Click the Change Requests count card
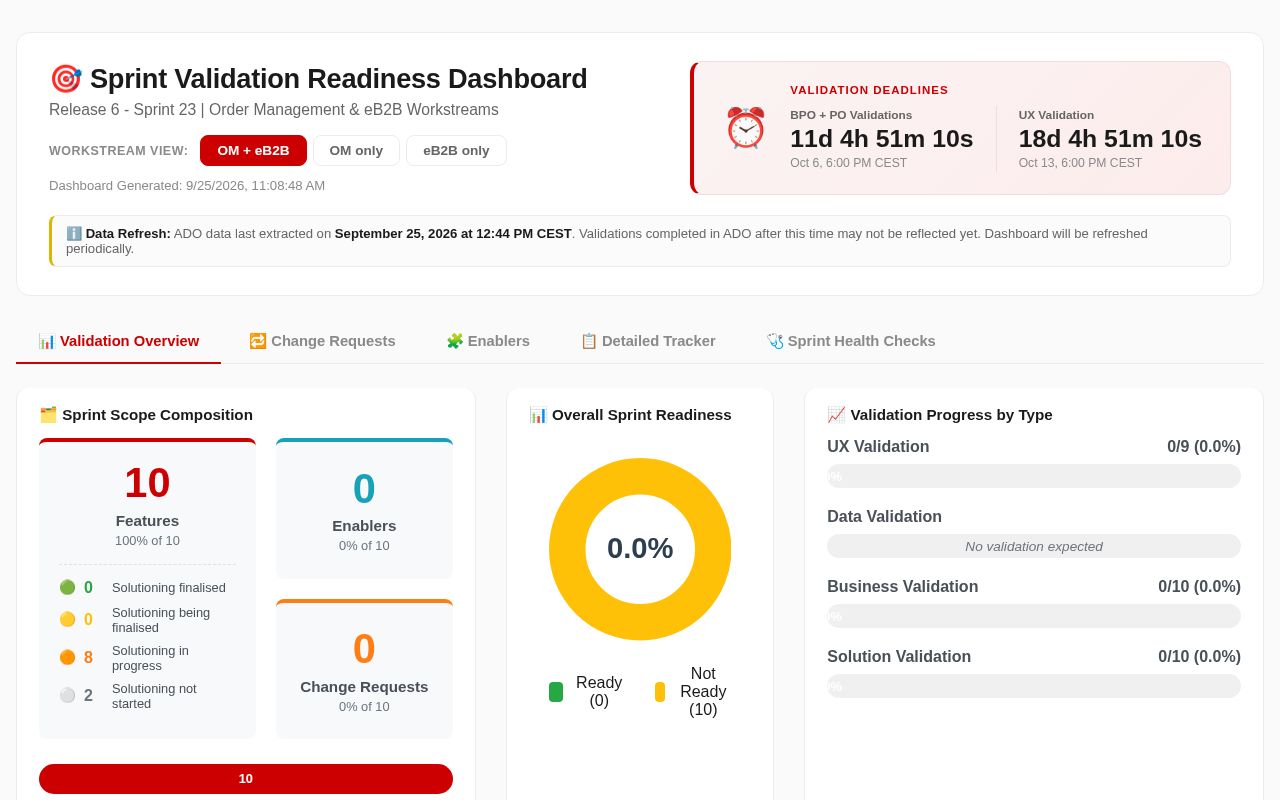The width and height of the screenshot is (1280, 800). [x=364, y=669]
